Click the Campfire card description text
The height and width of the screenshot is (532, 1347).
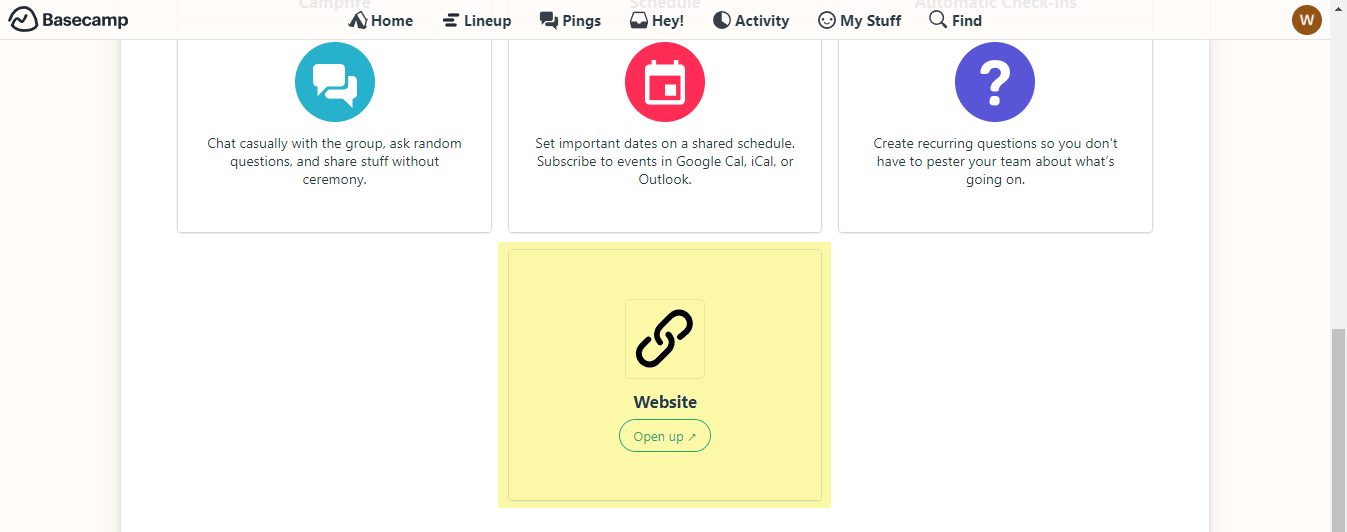pos(335,161)
